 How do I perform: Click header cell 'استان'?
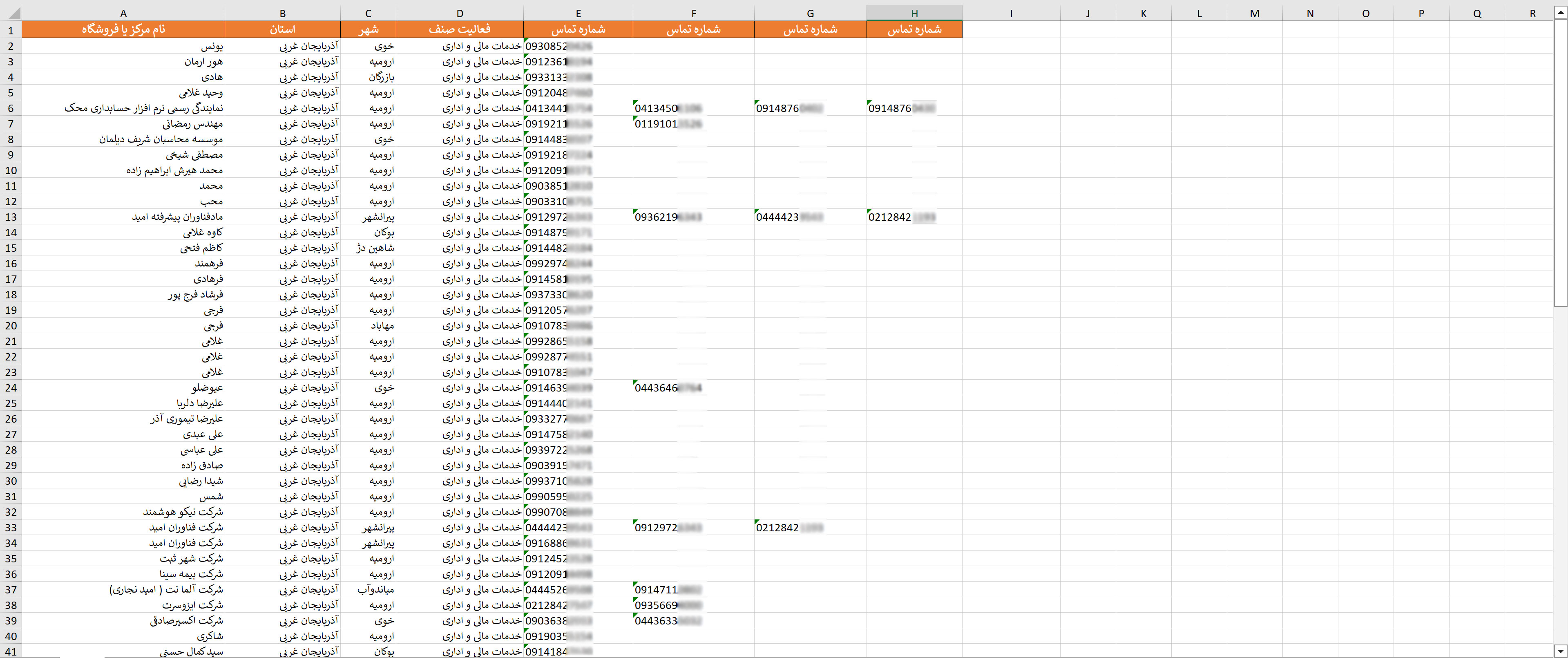point(282,29)
